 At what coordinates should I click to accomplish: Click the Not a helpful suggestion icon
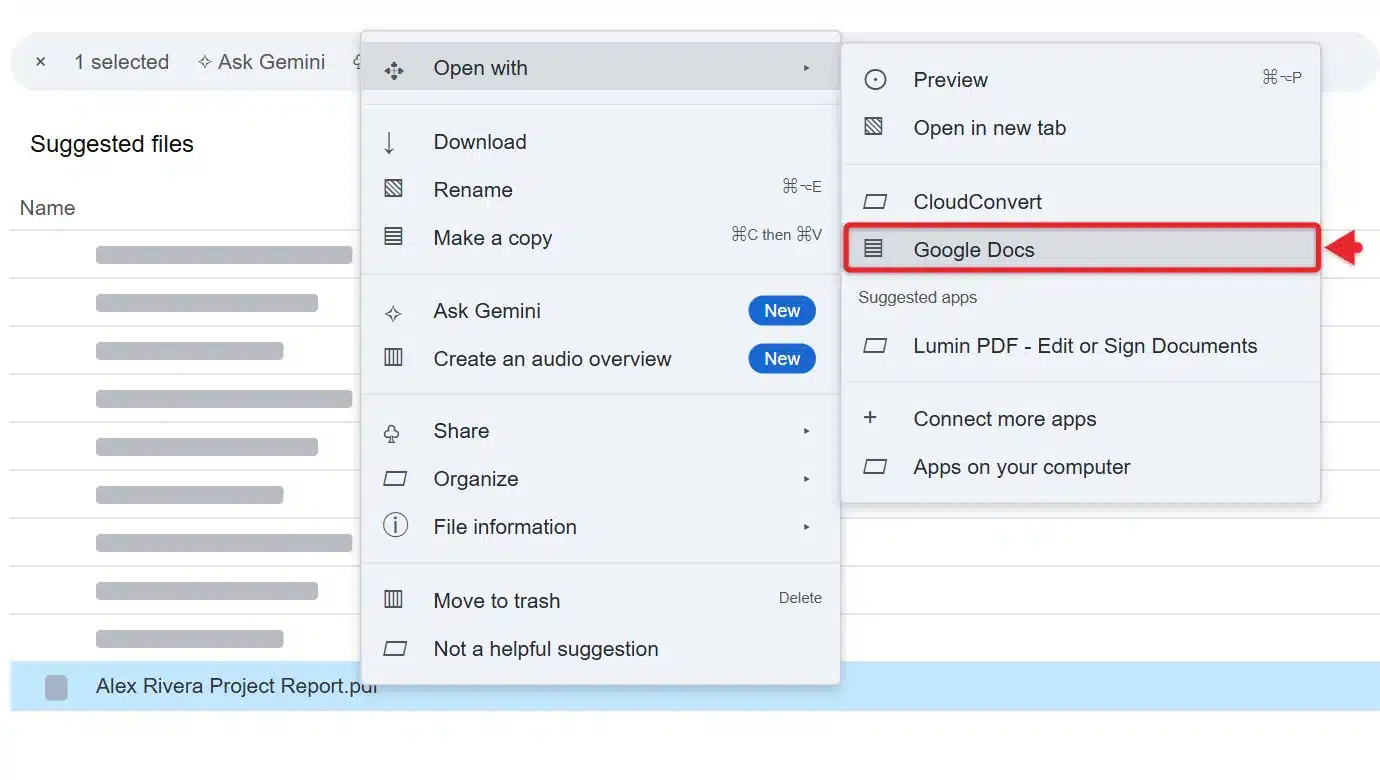[x=395, y=649]
